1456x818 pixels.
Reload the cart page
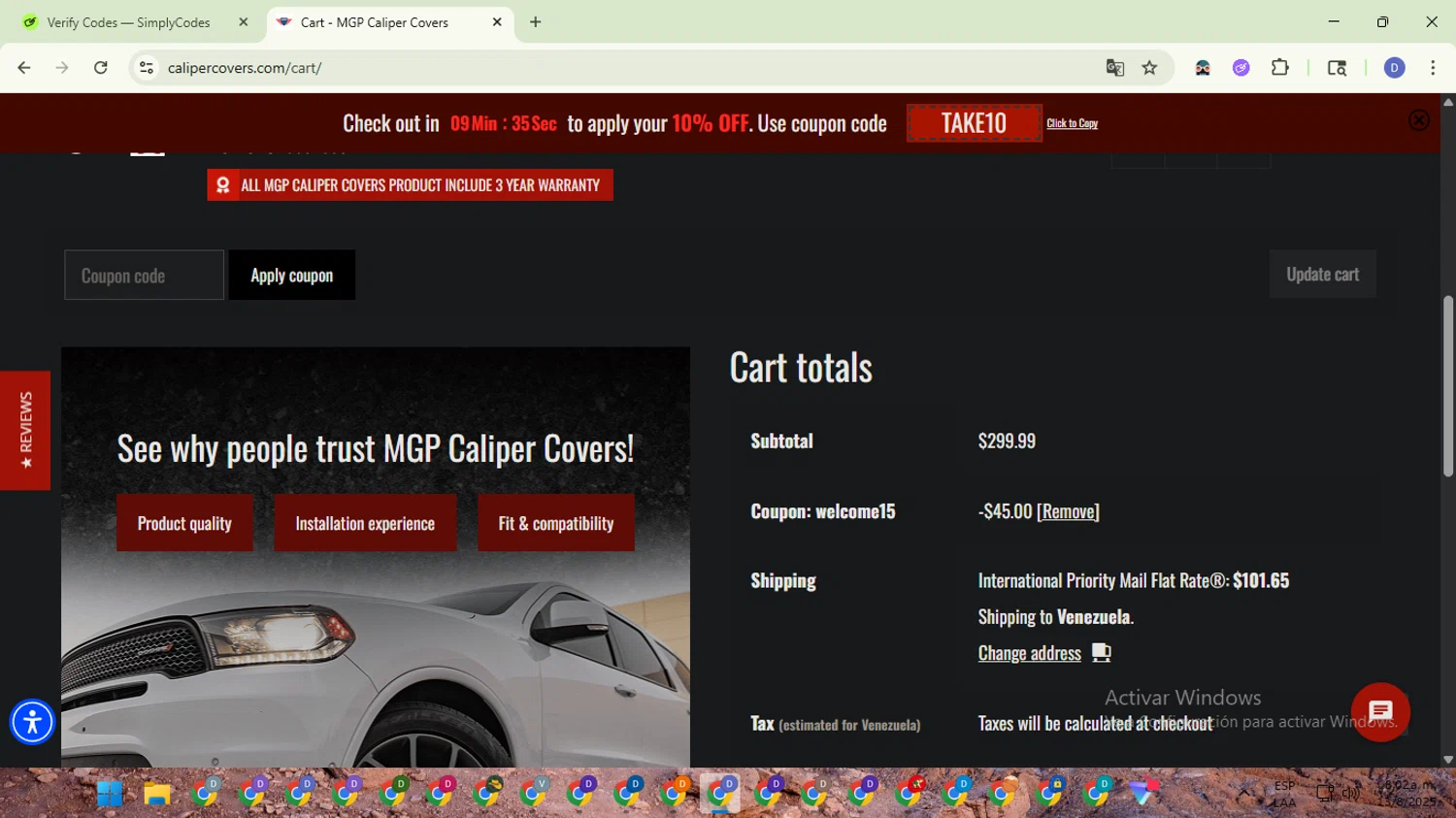pyautogui.click(x=100, y=68)
